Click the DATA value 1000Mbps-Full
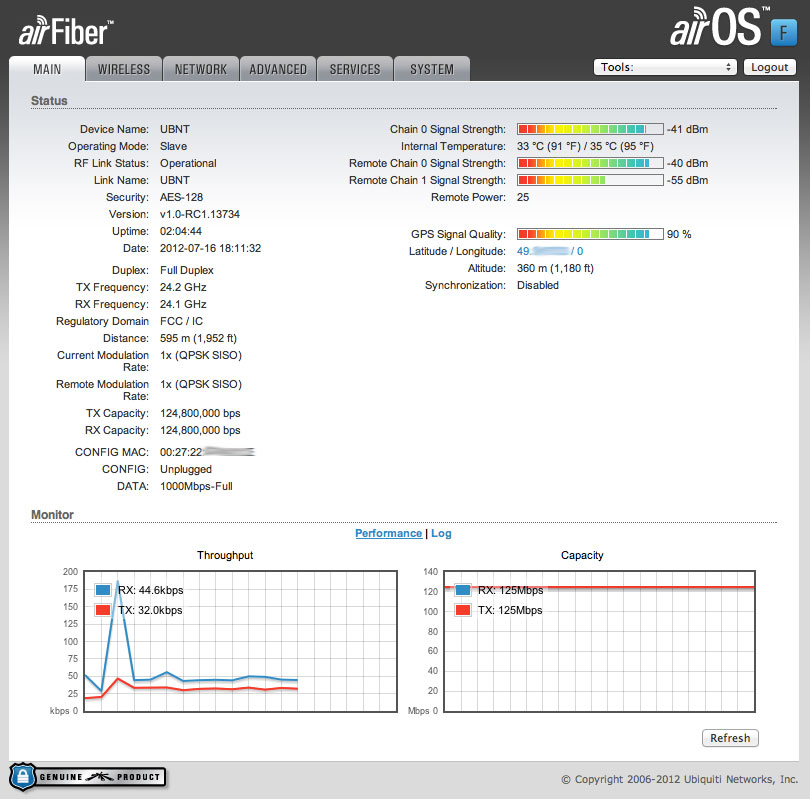810x799 pixels. point(196,486)
